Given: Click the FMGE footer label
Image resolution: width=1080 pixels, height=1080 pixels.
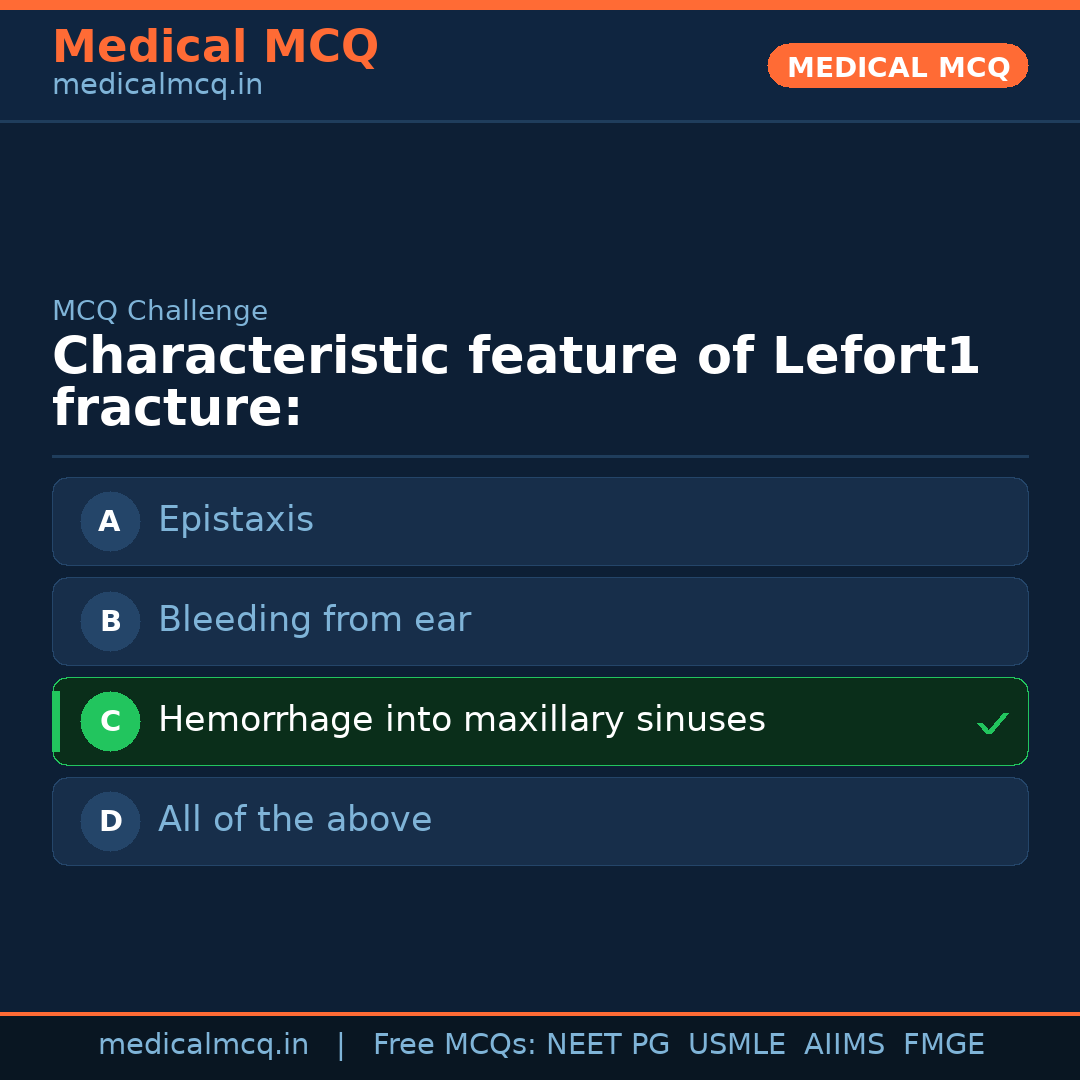Looking at the screenshot, I should (943, 1045).
